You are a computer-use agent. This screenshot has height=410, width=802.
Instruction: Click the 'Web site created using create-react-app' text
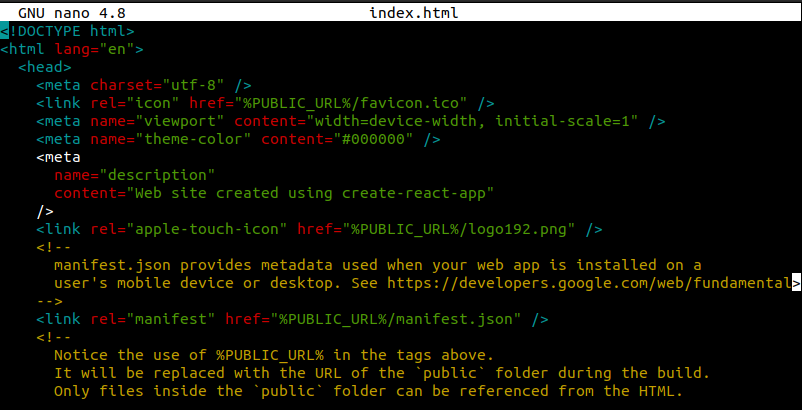click(x=310, y=193)
